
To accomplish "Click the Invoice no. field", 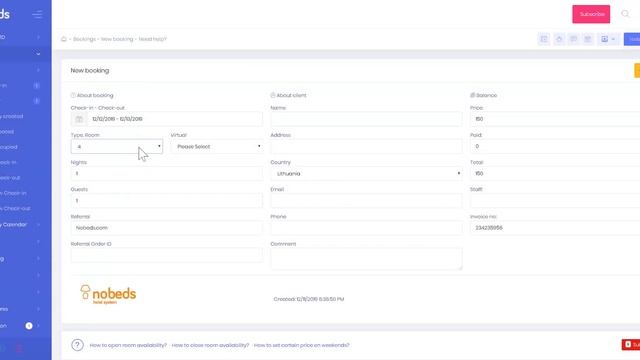I will 555,228.
